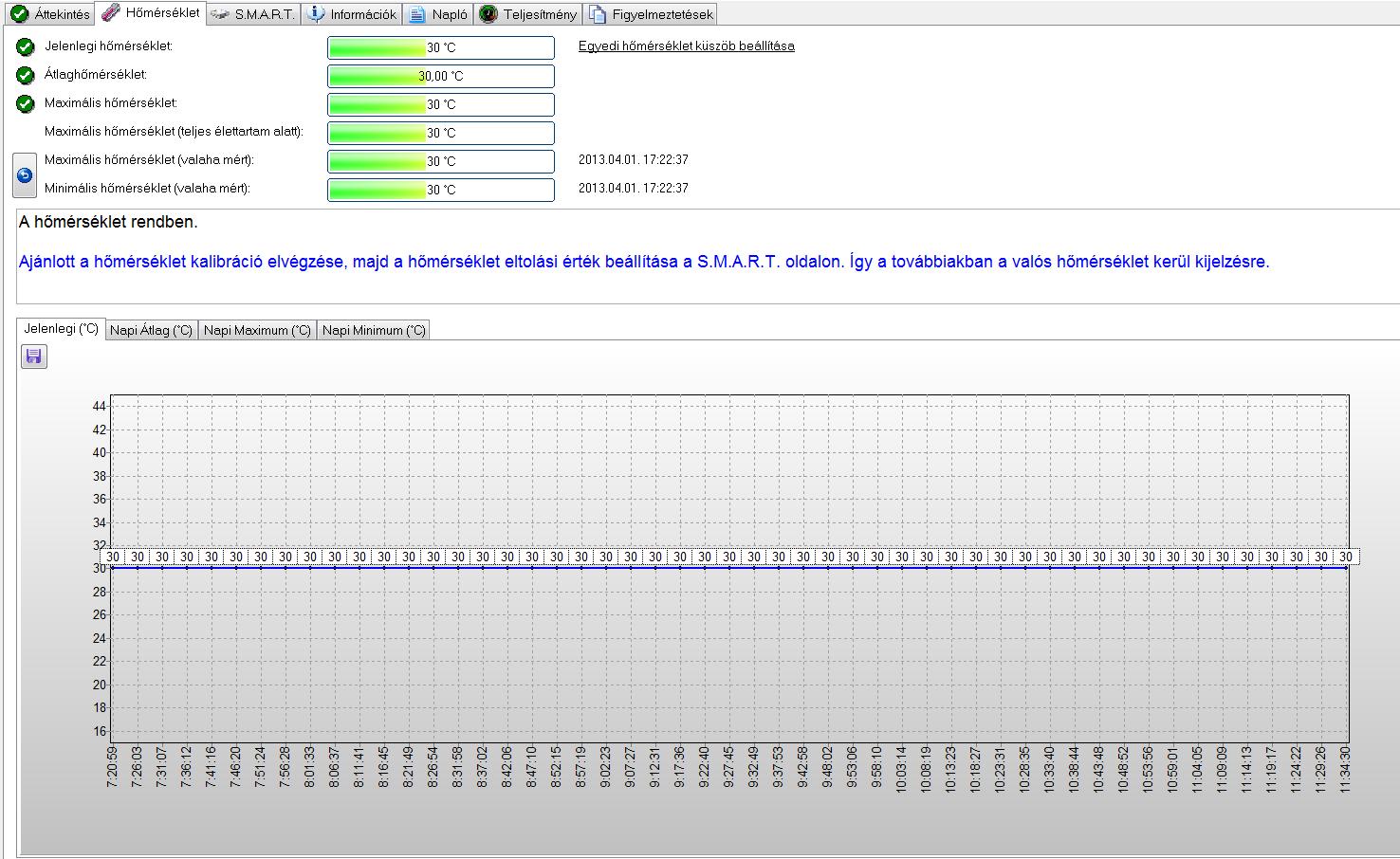Click the Átlaghőmérséklet label
The height and width of the screenshot is (859, 1400).
(96, 74)
